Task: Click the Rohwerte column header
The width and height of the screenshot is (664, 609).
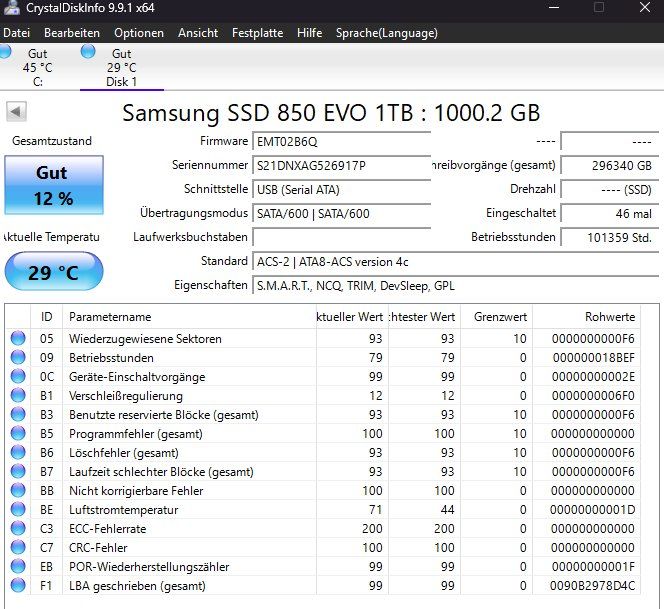Action: click(587, 317)
